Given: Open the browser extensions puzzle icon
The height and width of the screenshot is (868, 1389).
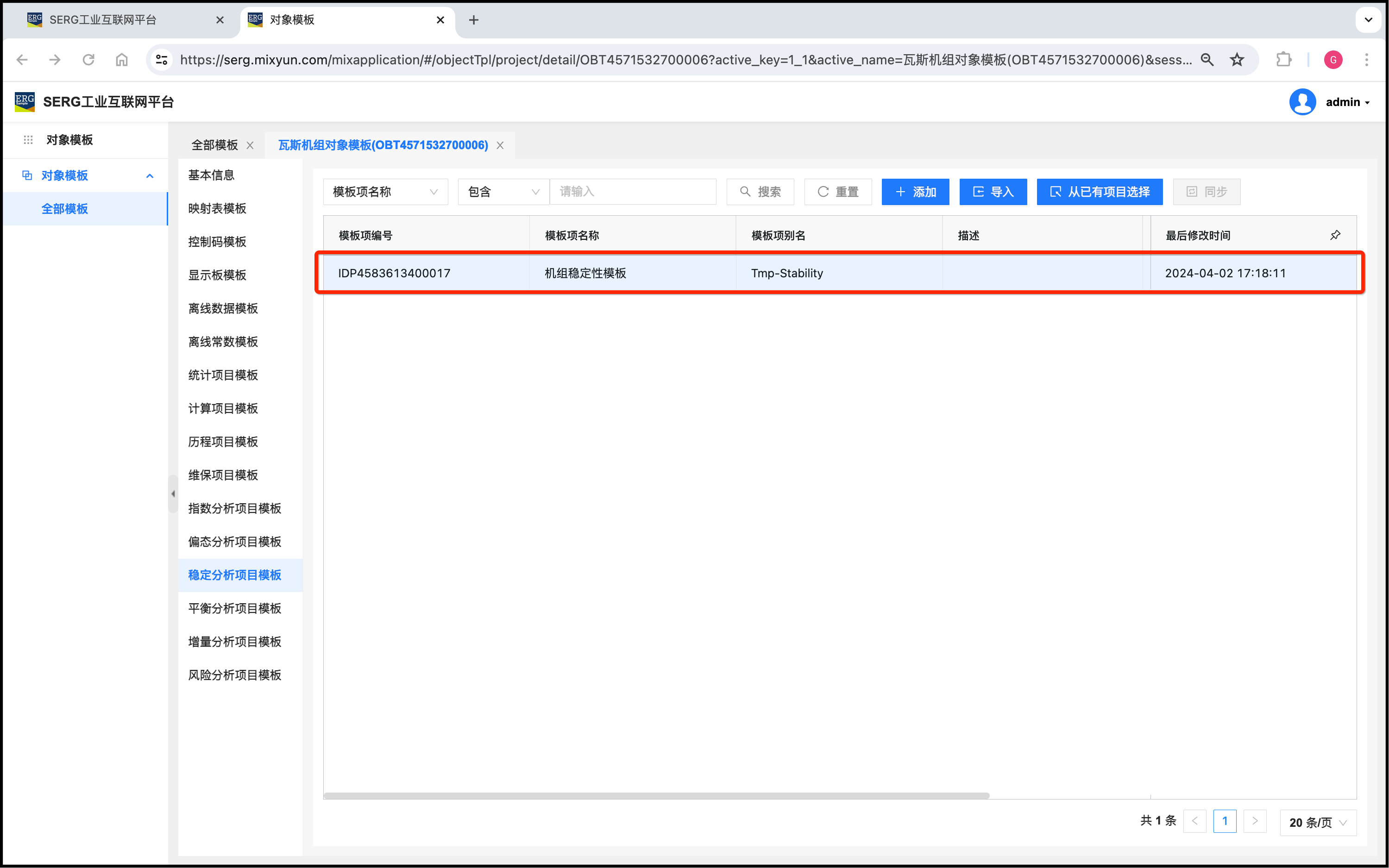Looking at the screenshot, I should [x=1283, y=60].
